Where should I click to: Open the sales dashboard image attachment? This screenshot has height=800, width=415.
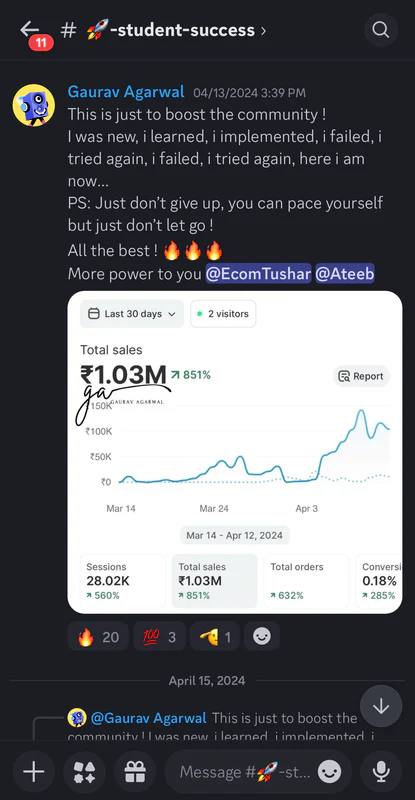tap(235, 452)
